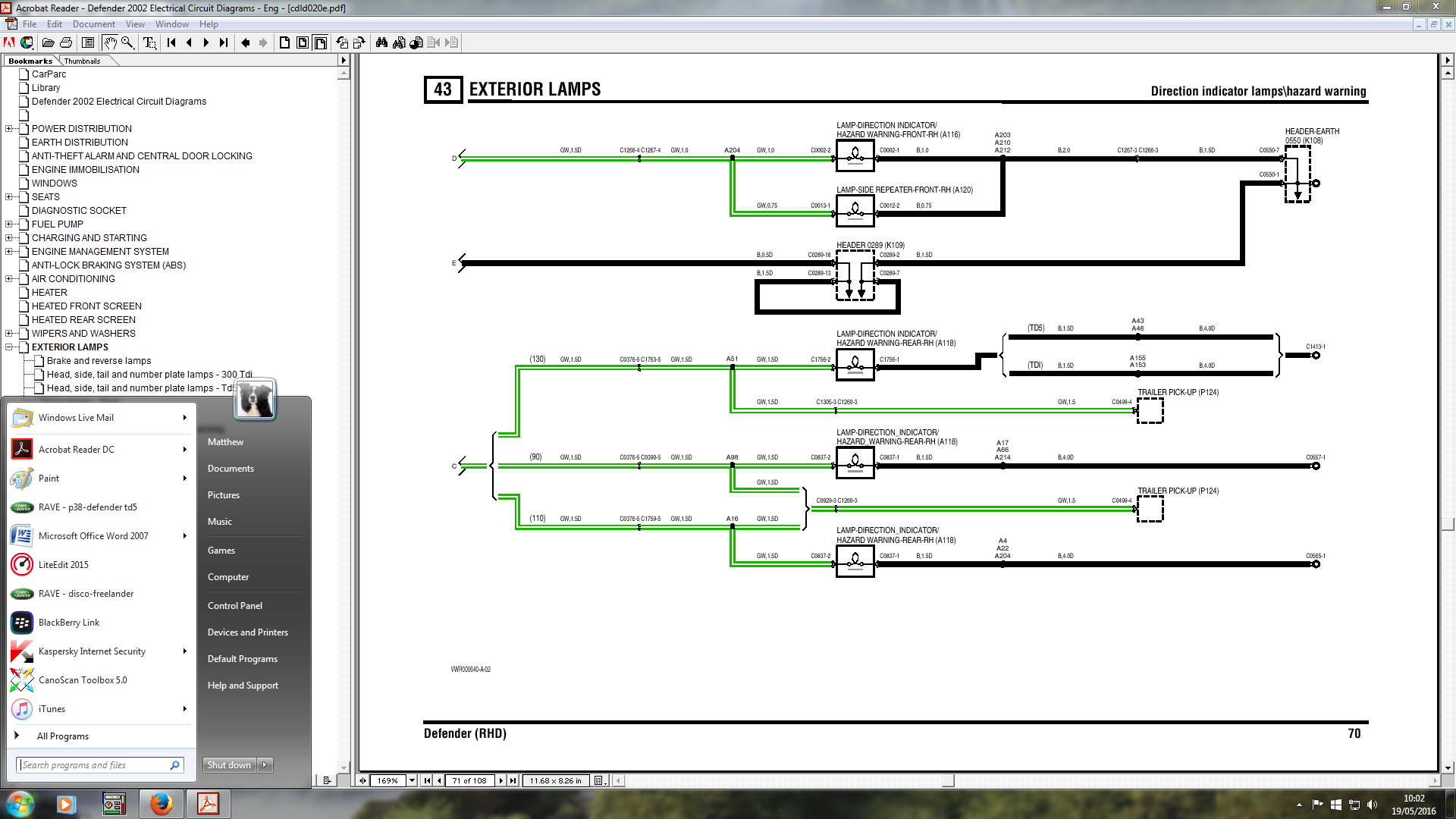Viewport: 1456px width, 819px height.
Task: Expand the CHARGING AND STARTING bookmark
Action: [9, 238]
